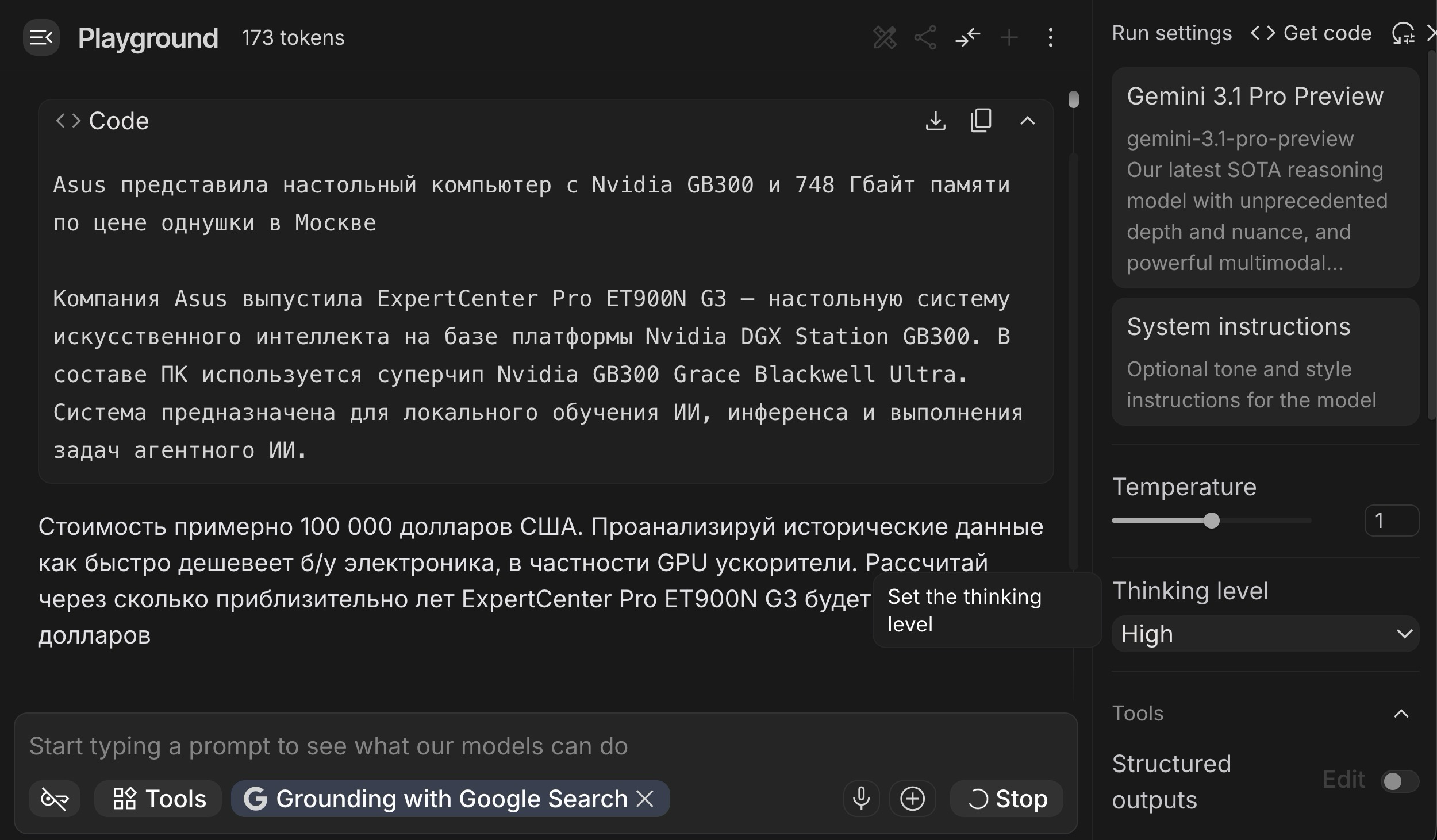Image resolution: width=1437 pixels, height=840 pixels.
Task: Focus the prompt input field
Action: pos(545,746)
